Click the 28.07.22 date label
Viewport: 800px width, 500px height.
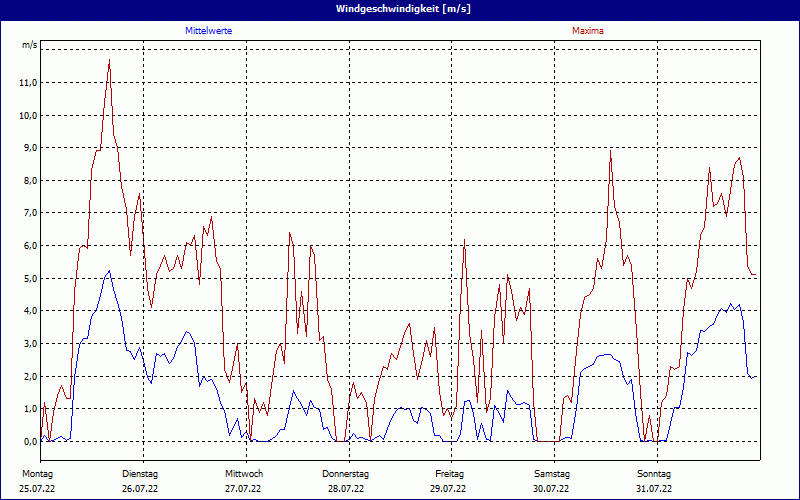tap(346, 489)
